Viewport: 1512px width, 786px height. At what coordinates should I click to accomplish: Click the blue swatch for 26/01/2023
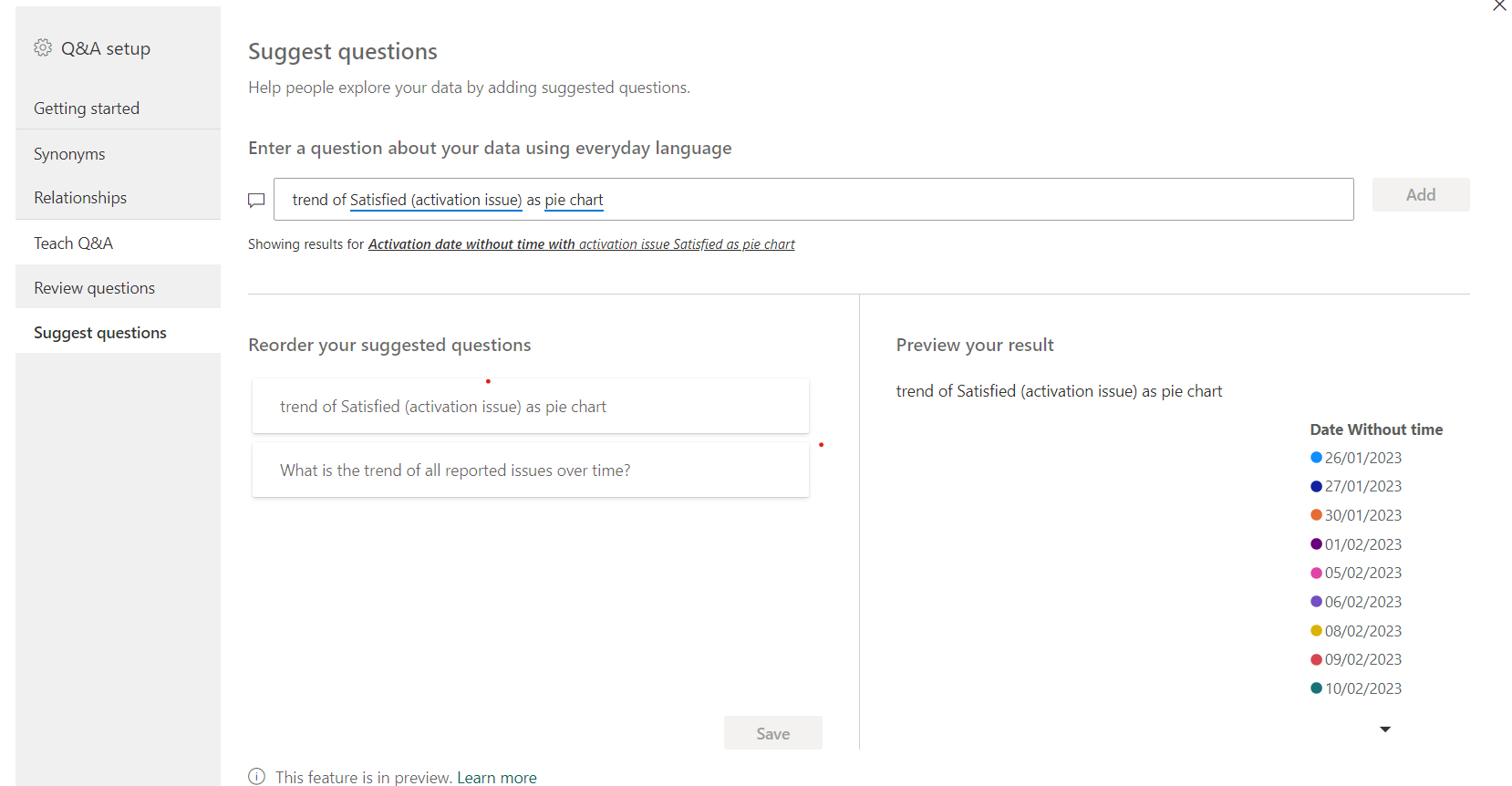point(1316,458)
